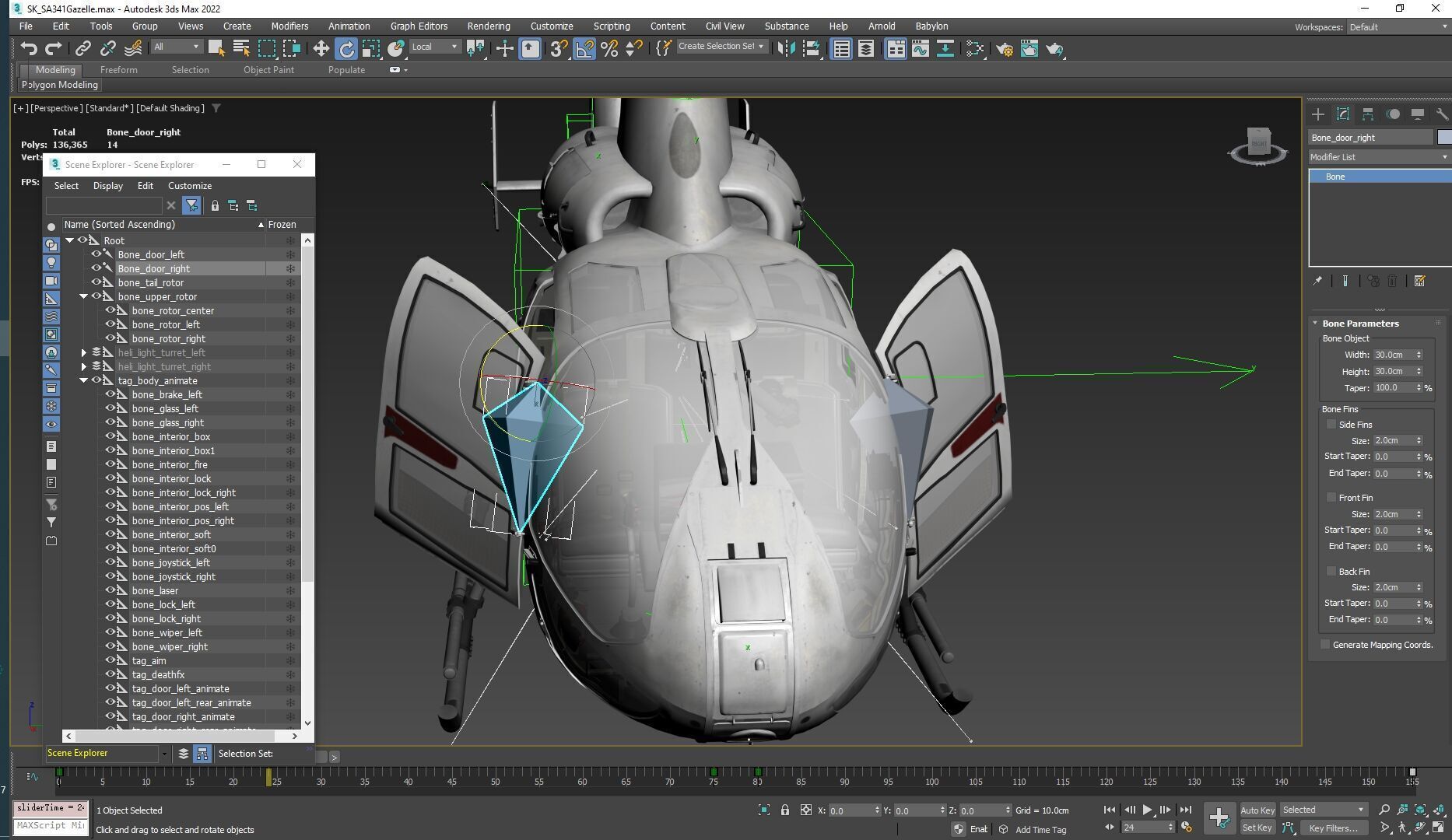This screenshot has width=1452, height=840.
Task: Click Add Time Tag
Action: coord(1040,829)
